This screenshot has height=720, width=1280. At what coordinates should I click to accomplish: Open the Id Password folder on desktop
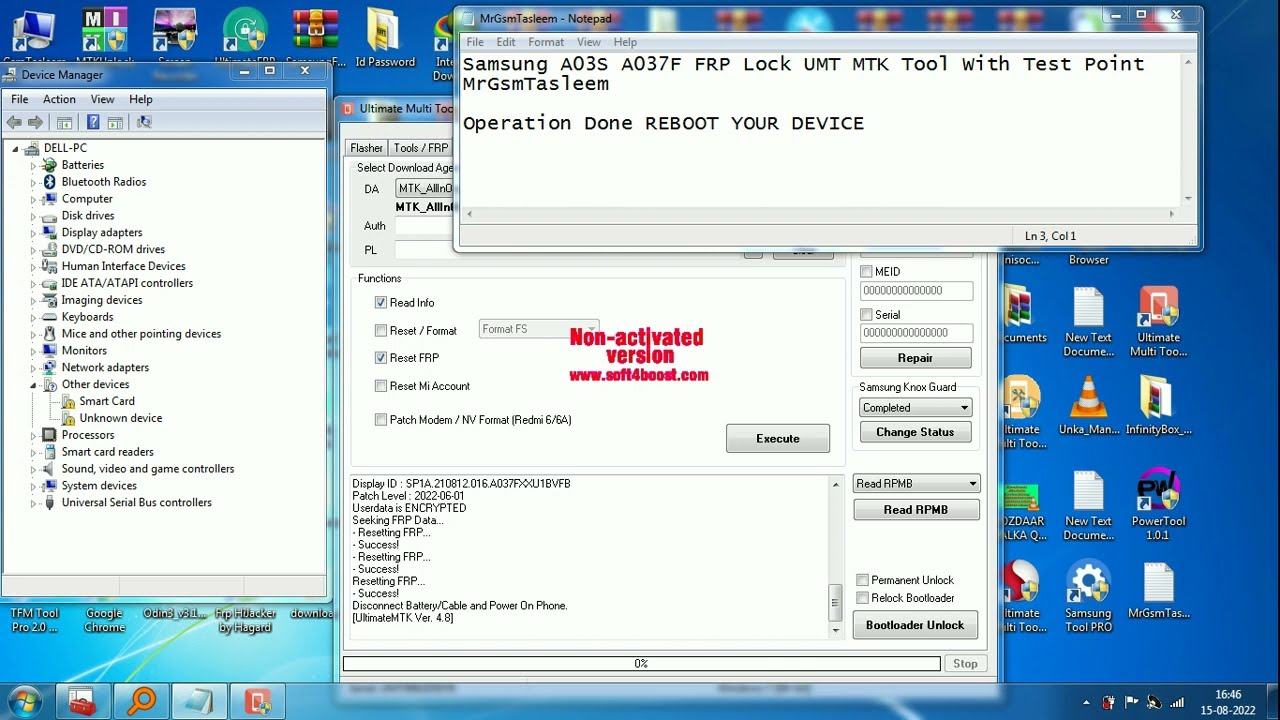point(385,36)
